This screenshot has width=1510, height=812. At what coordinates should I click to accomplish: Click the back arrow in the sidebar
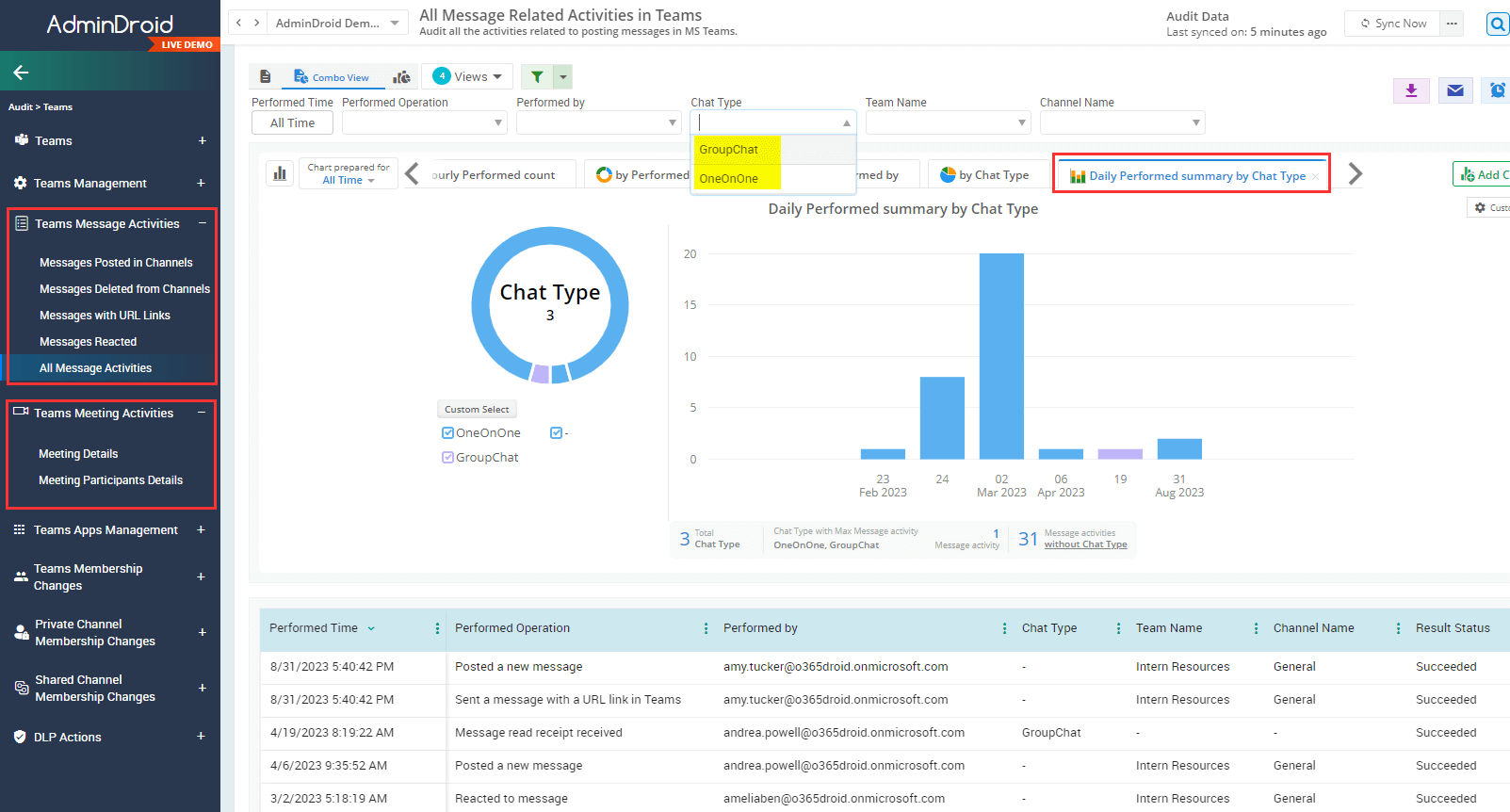21,73
